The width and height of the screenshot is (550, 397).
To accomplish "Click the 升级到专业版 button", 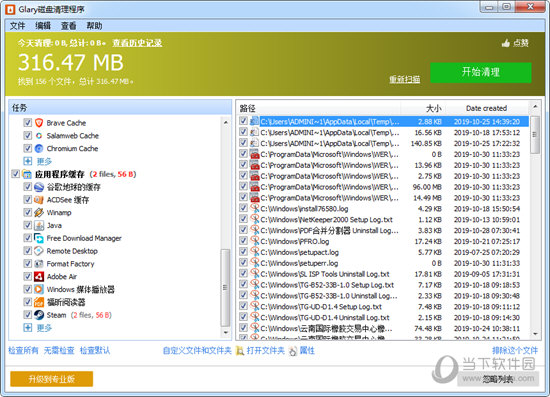I will pos(52,379).
